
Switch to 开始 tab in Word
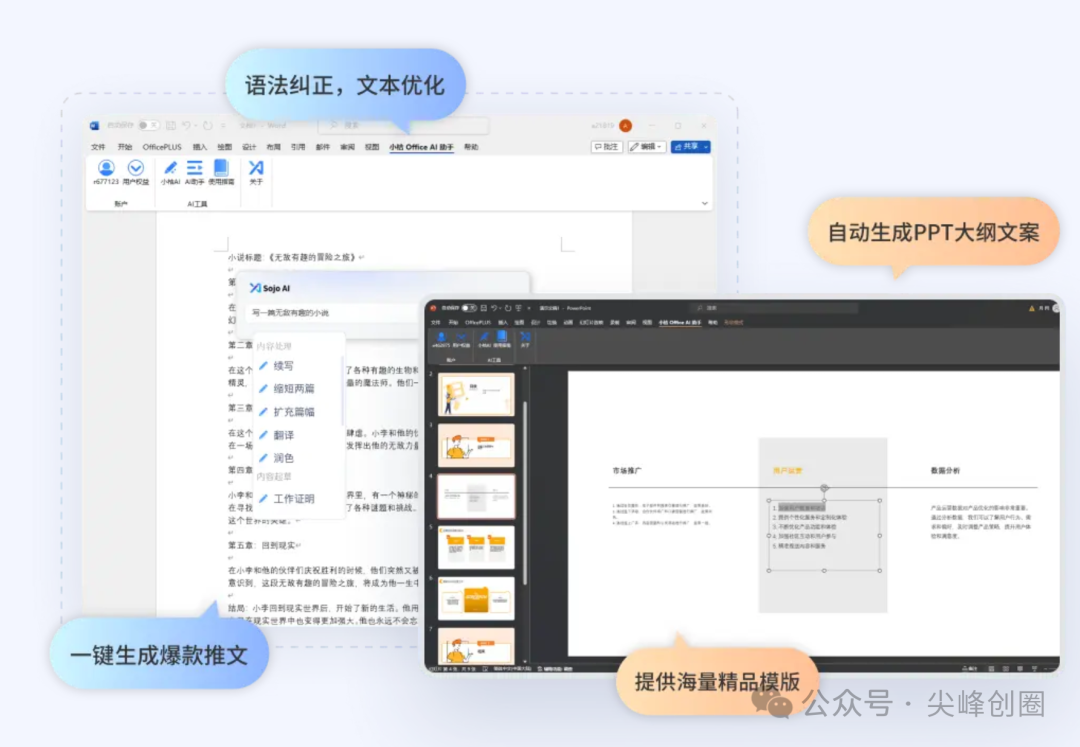(125, 147)
